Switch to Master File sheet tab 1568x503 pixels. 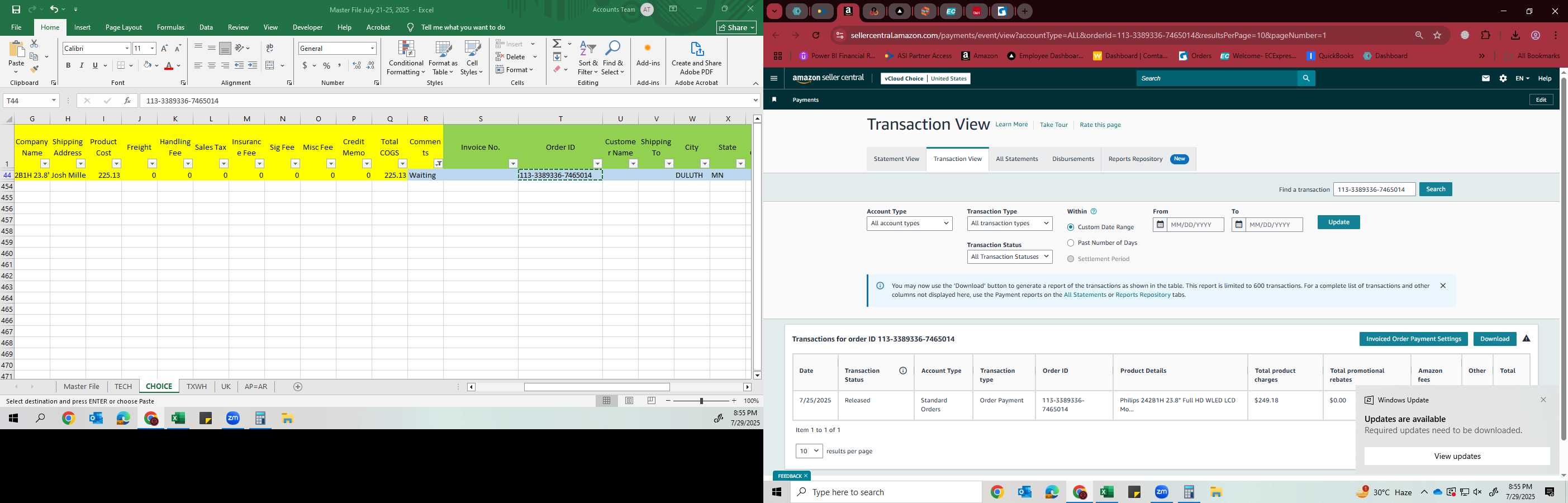point(82,387)
